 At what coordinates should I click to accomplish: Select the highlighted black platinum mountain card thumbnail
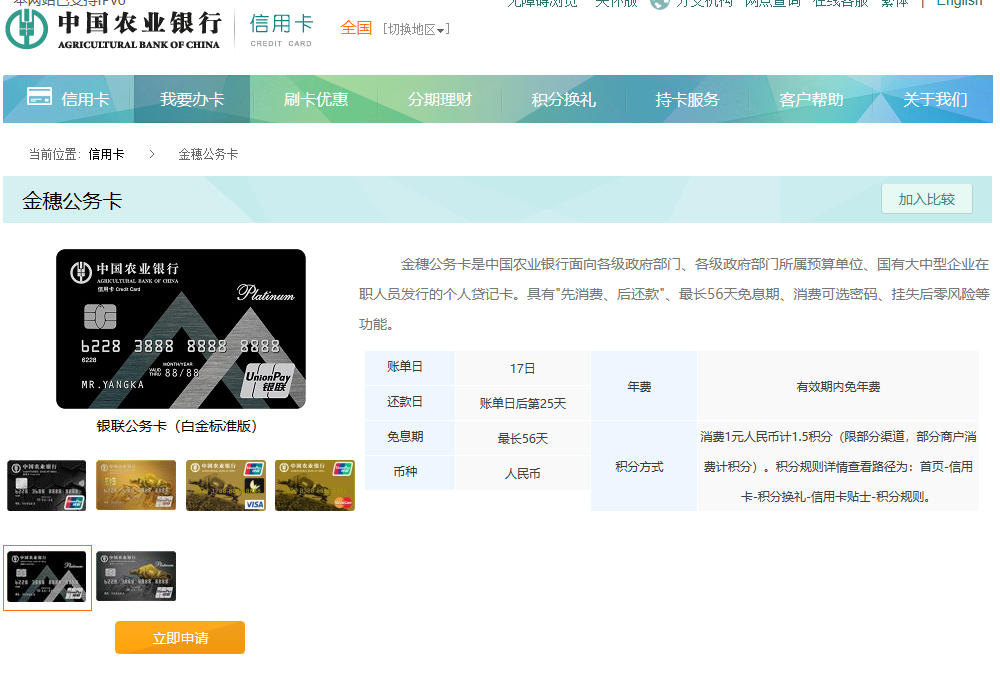(x=47, y=577)
